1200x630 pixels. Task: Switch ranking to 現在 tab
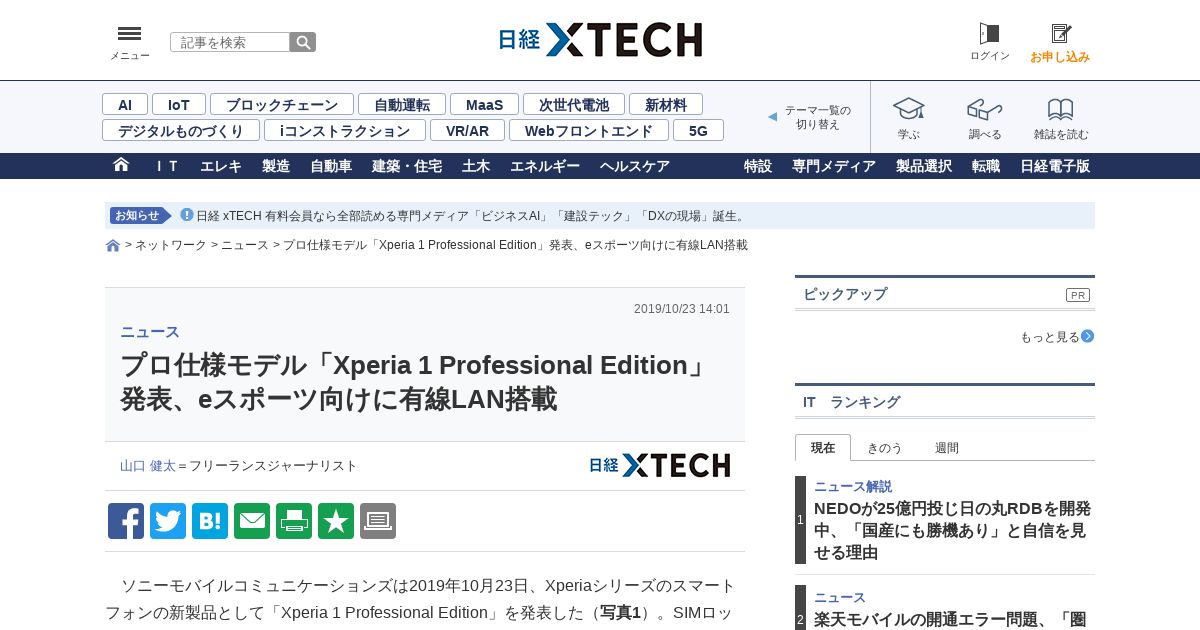click(x=823, y=448)
